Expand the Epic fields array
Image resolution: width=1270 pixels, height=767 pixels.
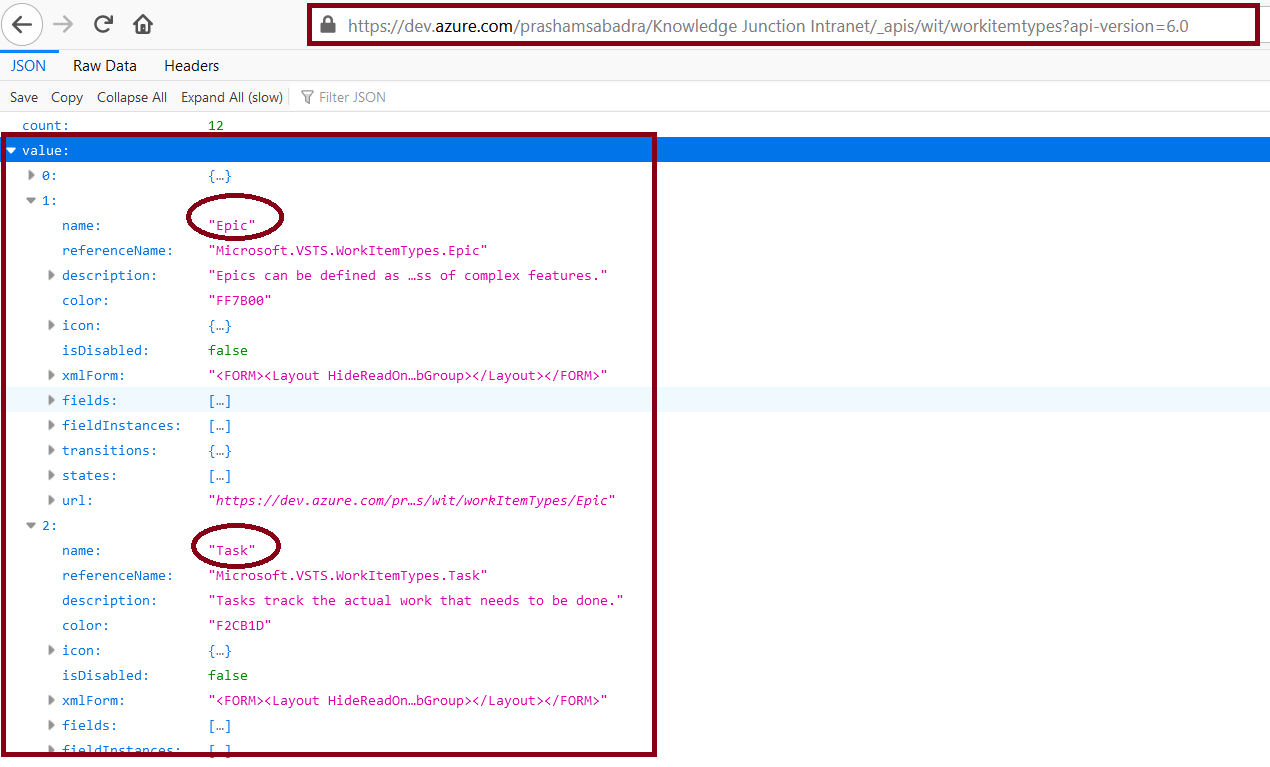52,400
